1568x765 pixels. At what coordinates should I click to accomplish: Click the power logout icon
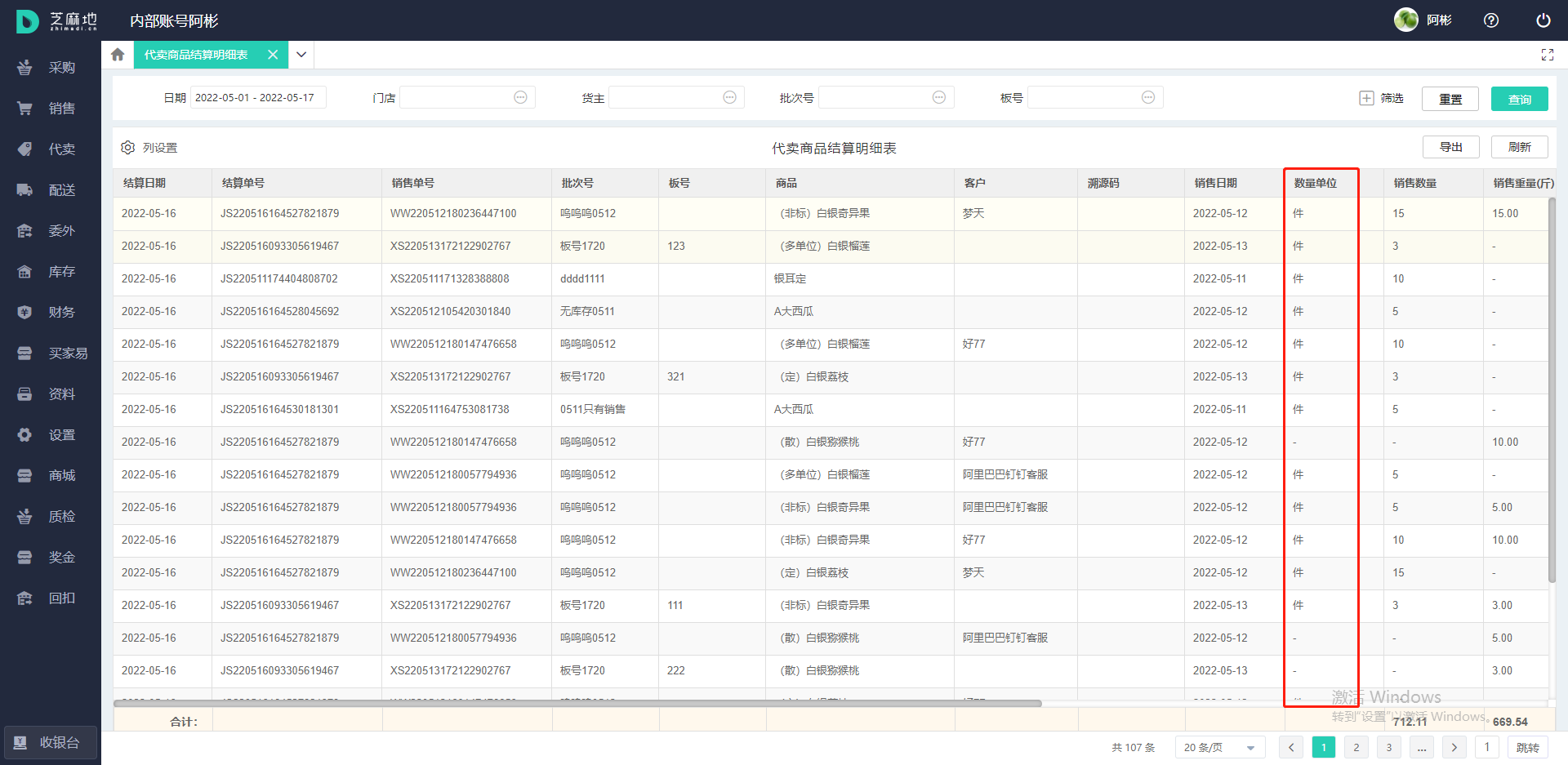click(1543, 20)
